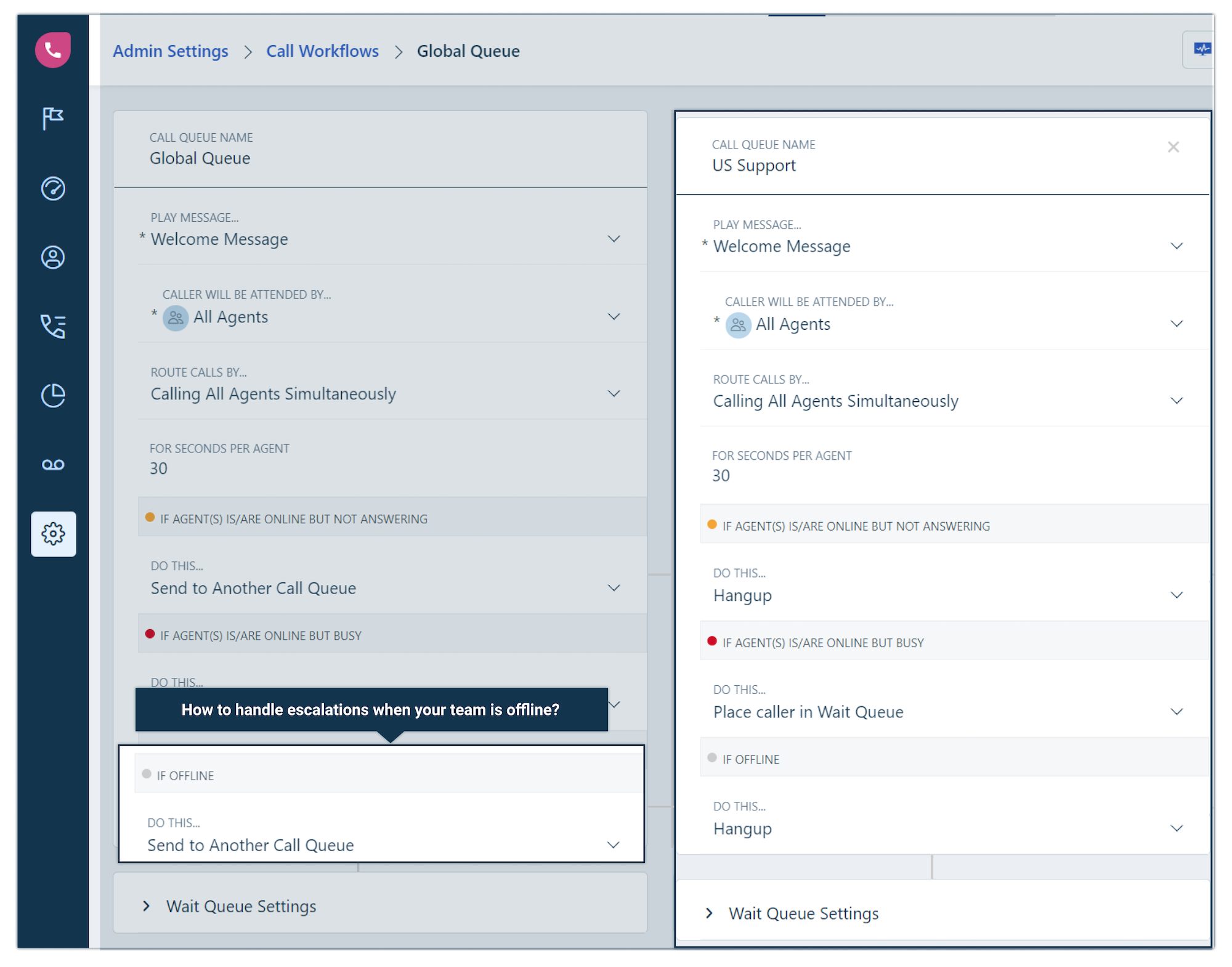Image resolution: width=1232 pixels, height=967 pixels.
Task: Click the Global Queue name field
Action: click(x=381, y=150)
